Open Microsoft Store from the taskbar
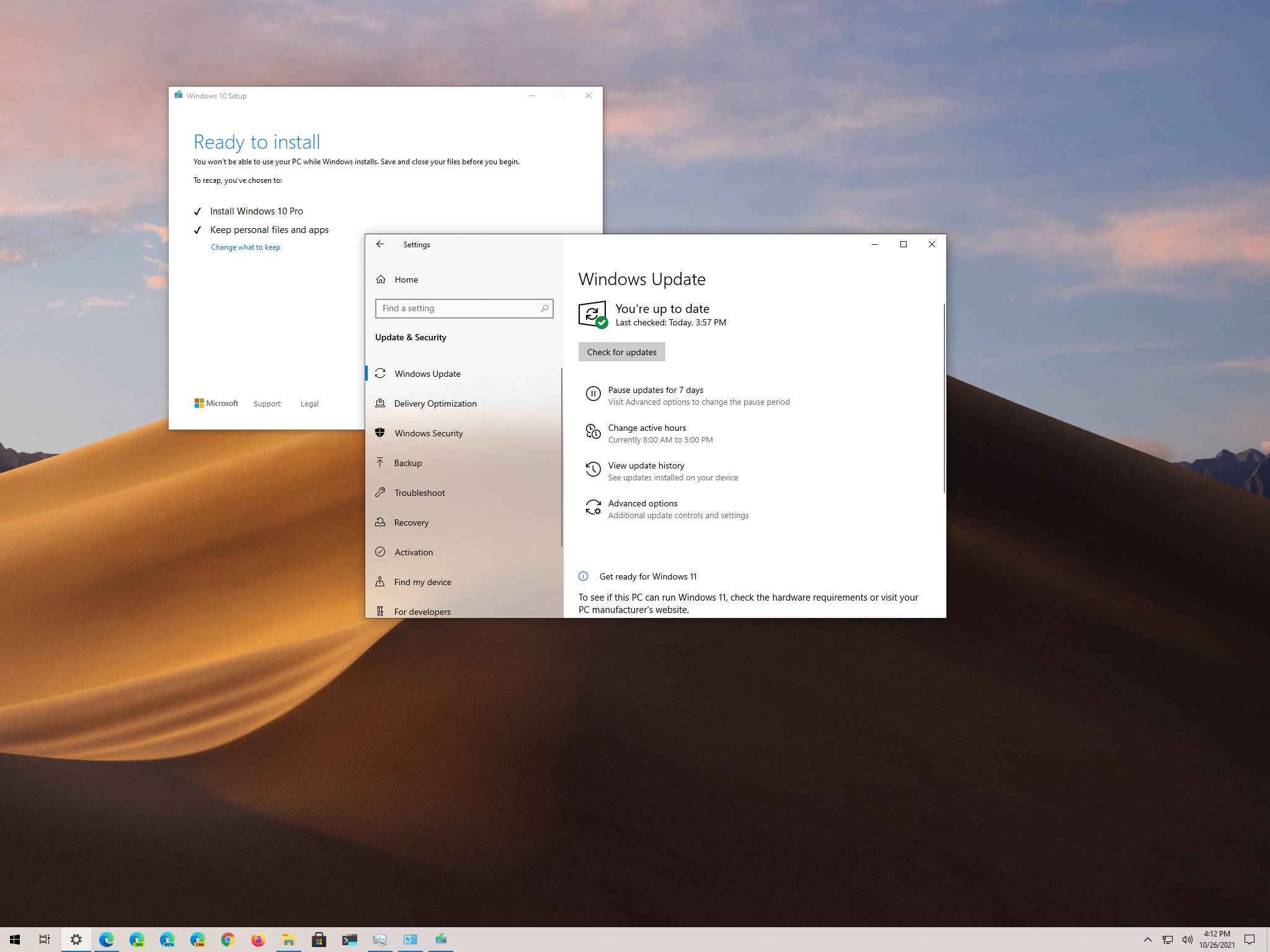The width and height of the screenshot is (1270, 952). click(x=319, y=940)
